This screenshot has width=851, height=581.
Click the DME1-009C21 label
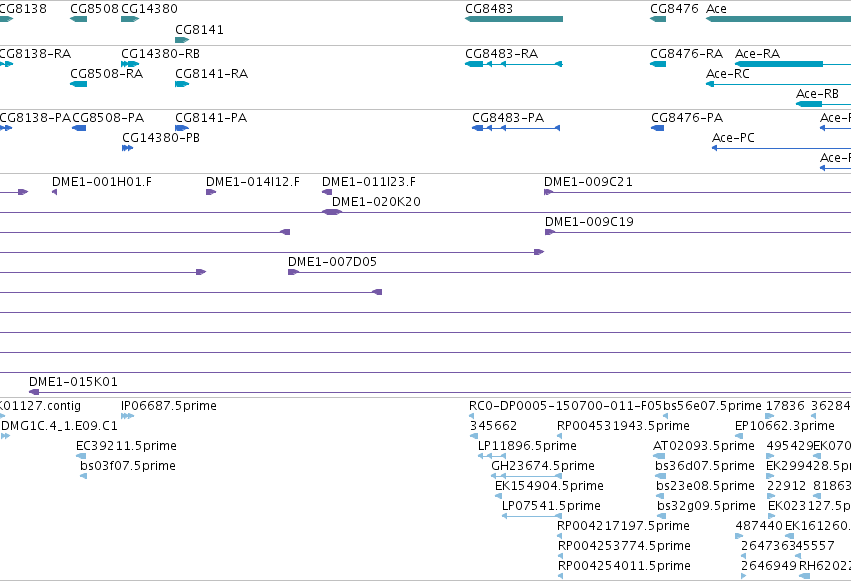[x=588, y=182]
